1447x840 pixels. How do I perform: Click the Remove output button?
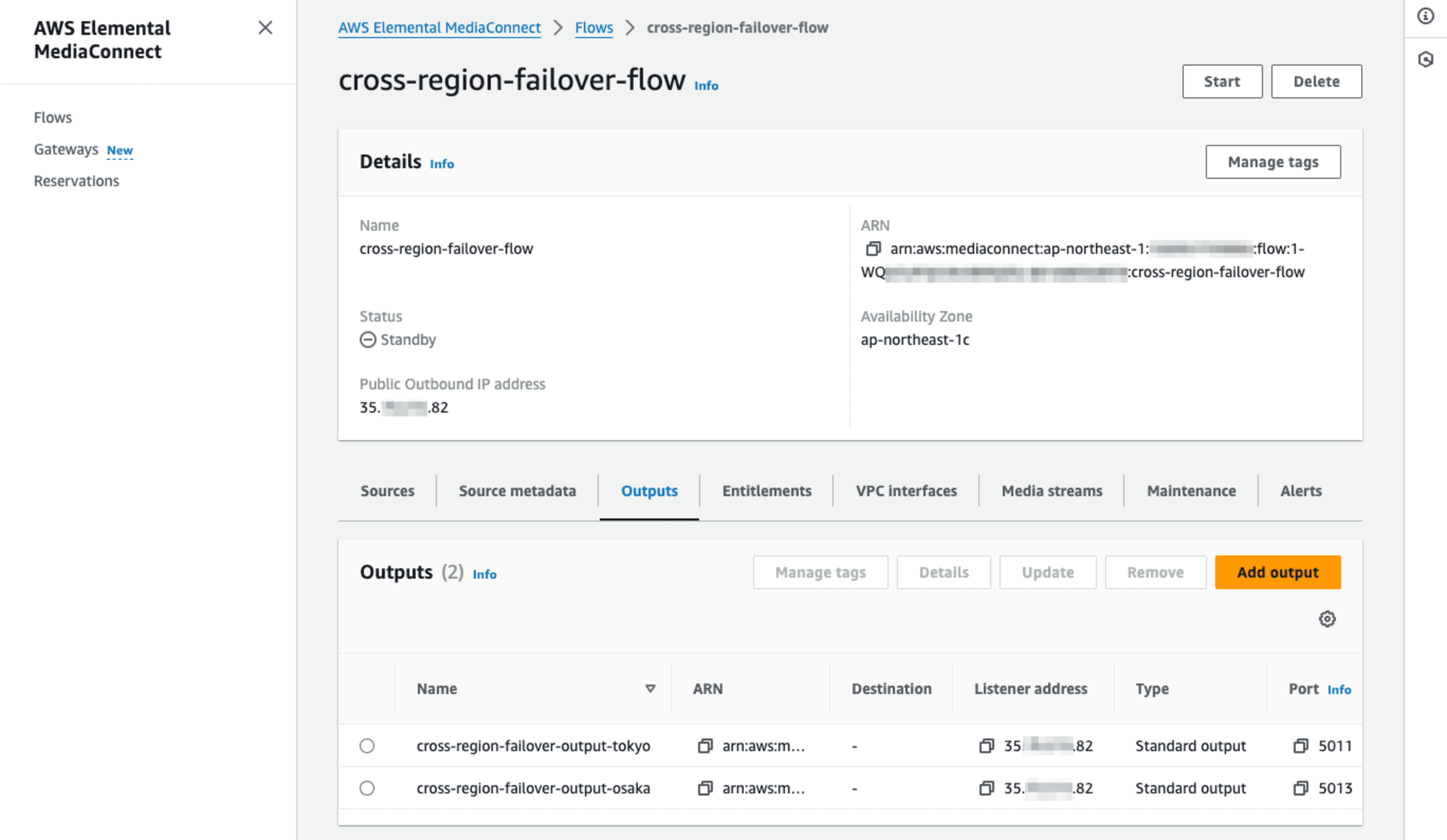[1155, 572]
